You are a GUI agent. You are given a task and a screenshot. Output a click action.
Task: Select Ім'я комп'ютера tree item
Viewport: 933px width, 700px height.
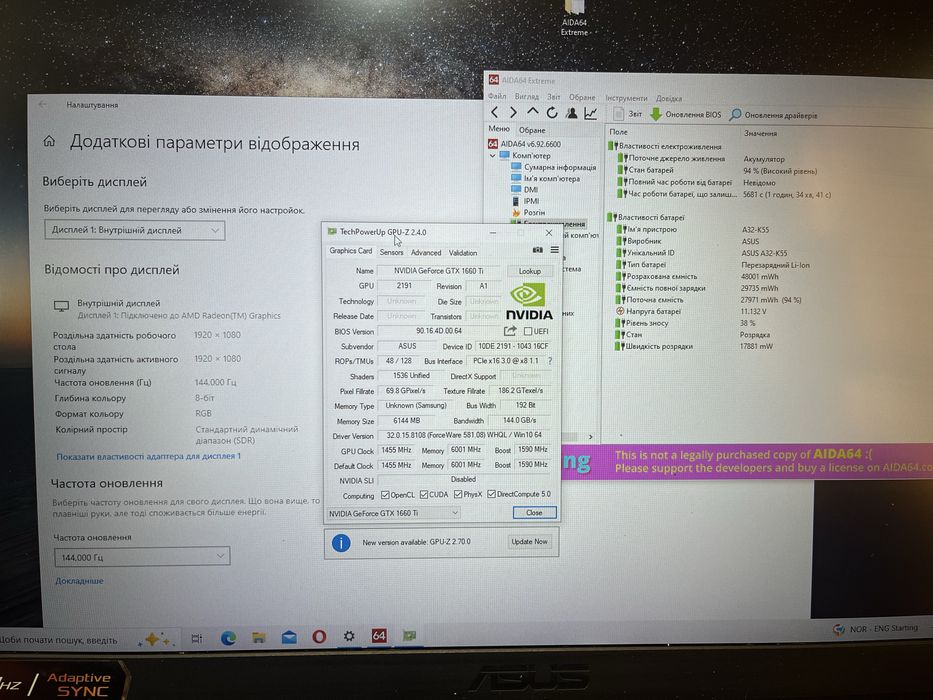[546, 179]
